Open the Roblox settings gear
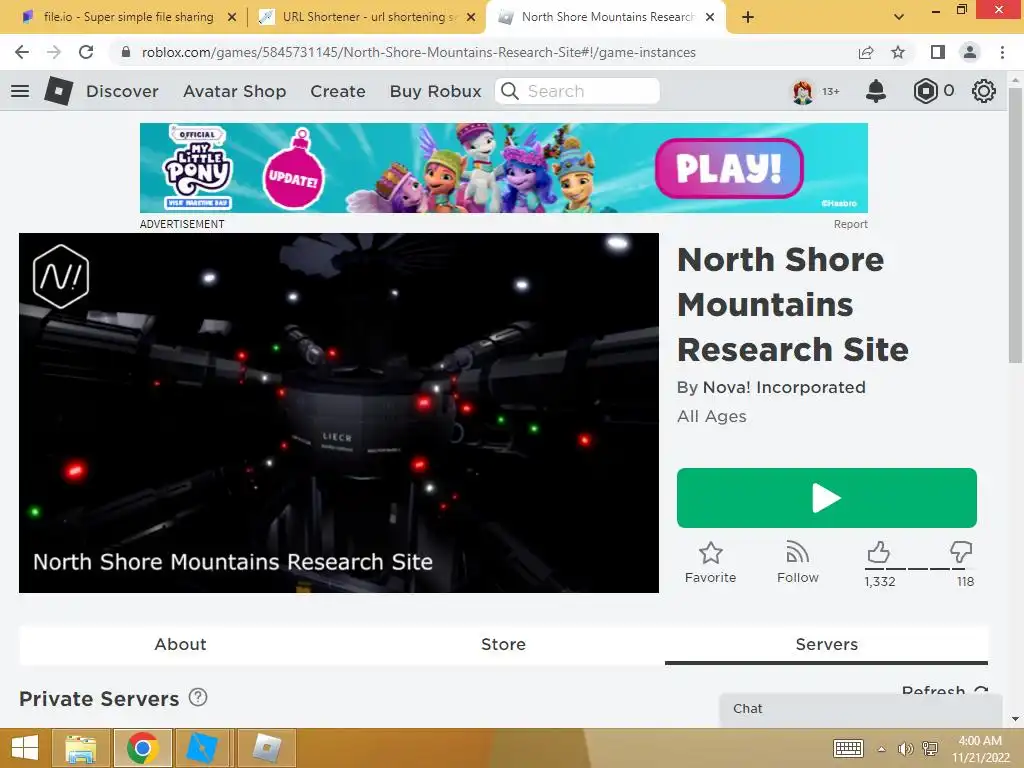Image resolution: width=1024 pixels, height=768 pixels. point(984,91)
